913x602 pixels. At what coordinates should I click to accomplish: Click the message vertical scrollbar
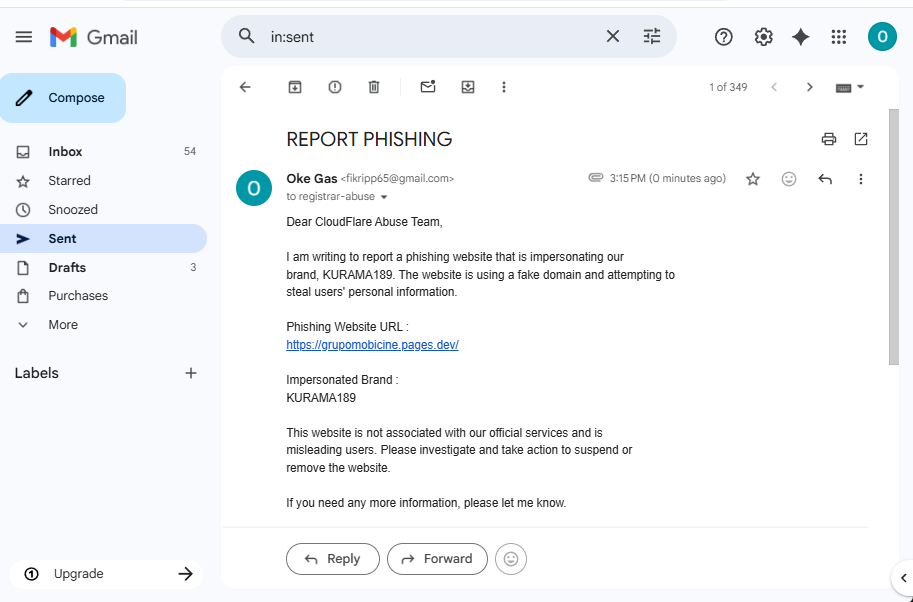click(894, 237)
